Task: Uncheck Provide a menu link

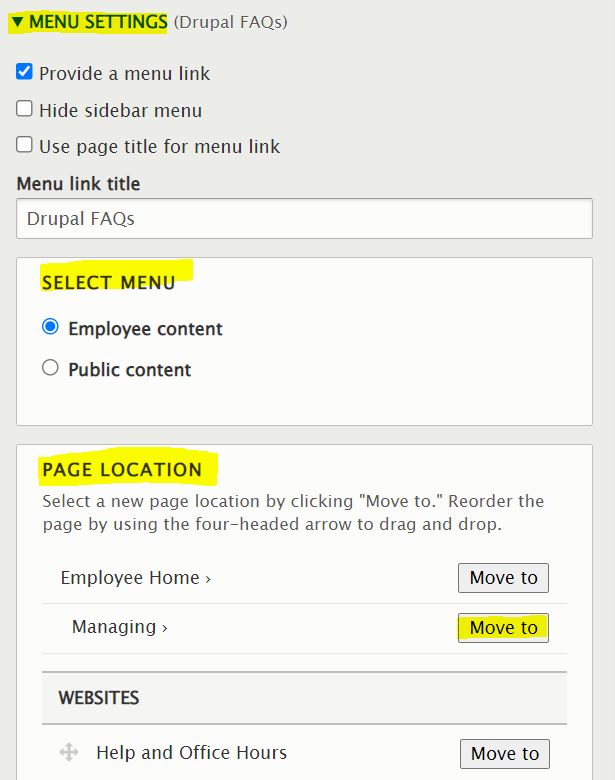Action: [25, 72]
